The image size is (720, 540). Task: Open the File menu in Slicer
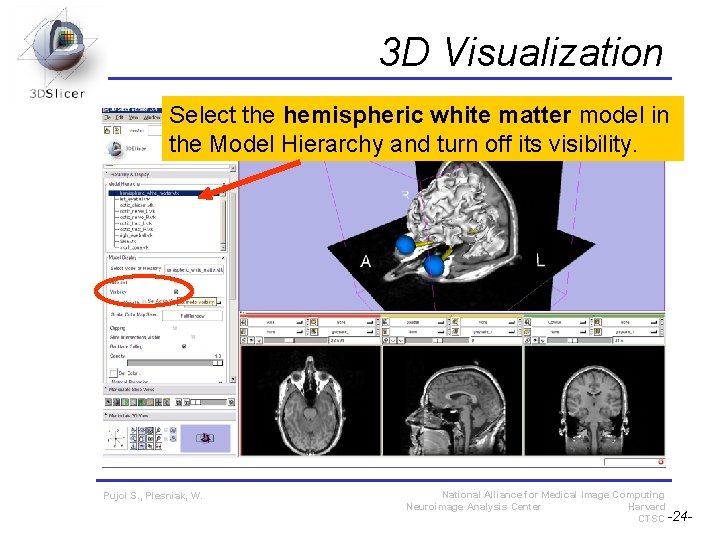pyautogui.click(x=108, y=118)
